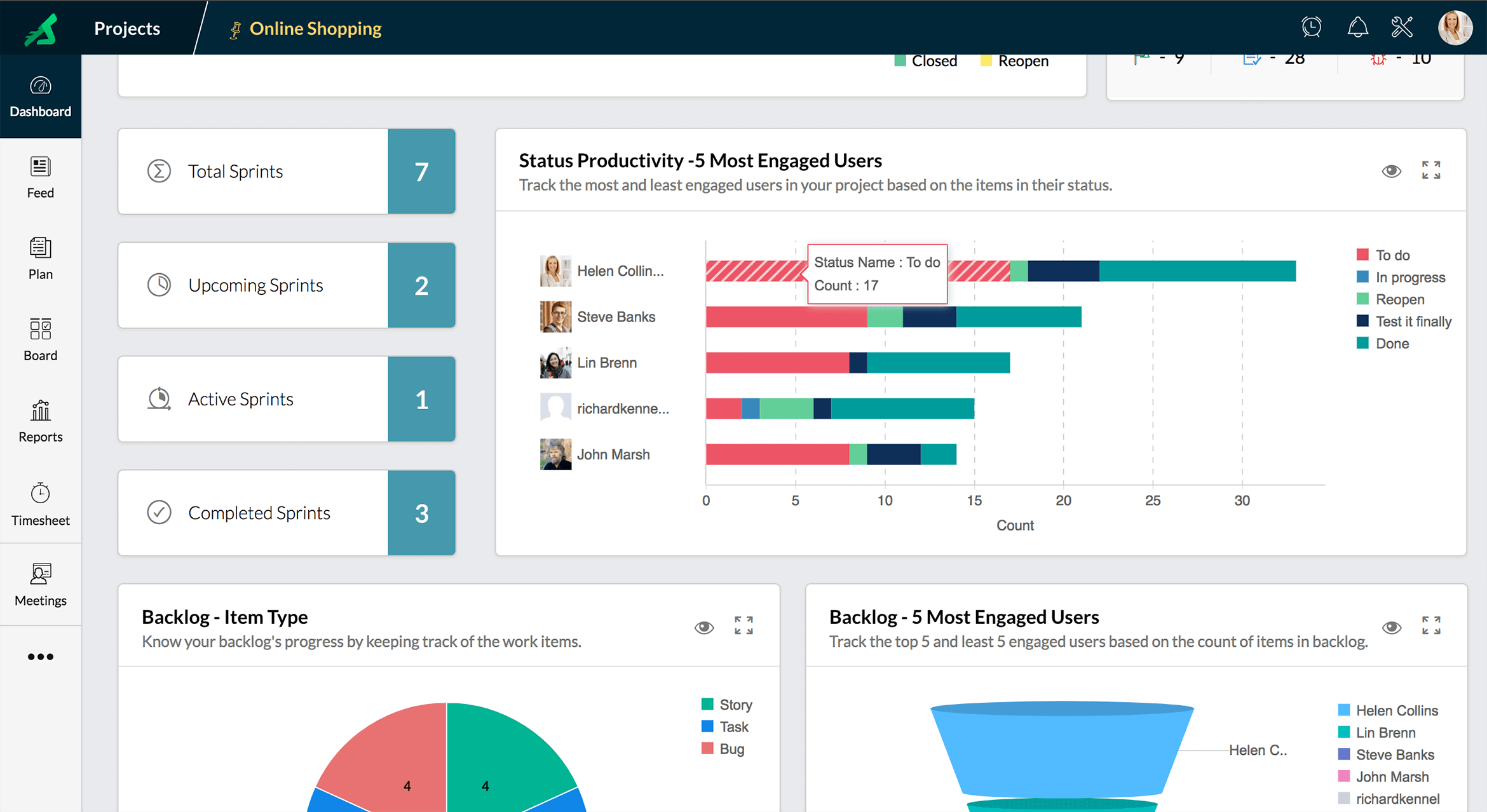Open Reports in the sidebar
The image size is (1487, 812).
(x=41, y=422)
